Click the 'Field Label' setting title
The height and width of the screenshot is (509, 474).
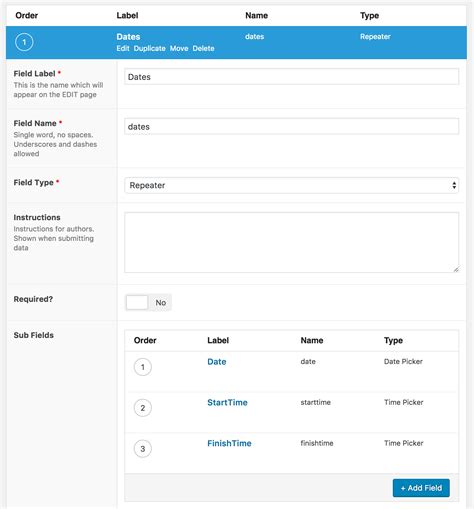tap(34, 74)
